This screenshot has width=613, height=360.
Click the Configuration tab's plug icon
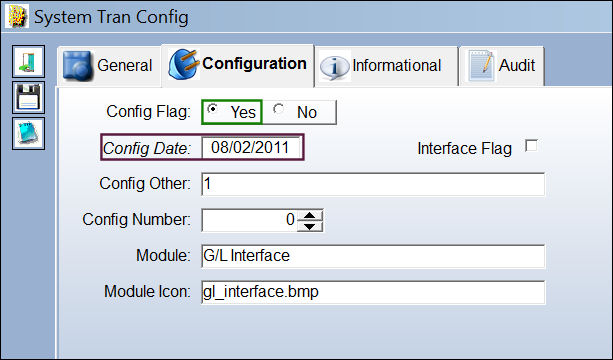coord(183,64)
